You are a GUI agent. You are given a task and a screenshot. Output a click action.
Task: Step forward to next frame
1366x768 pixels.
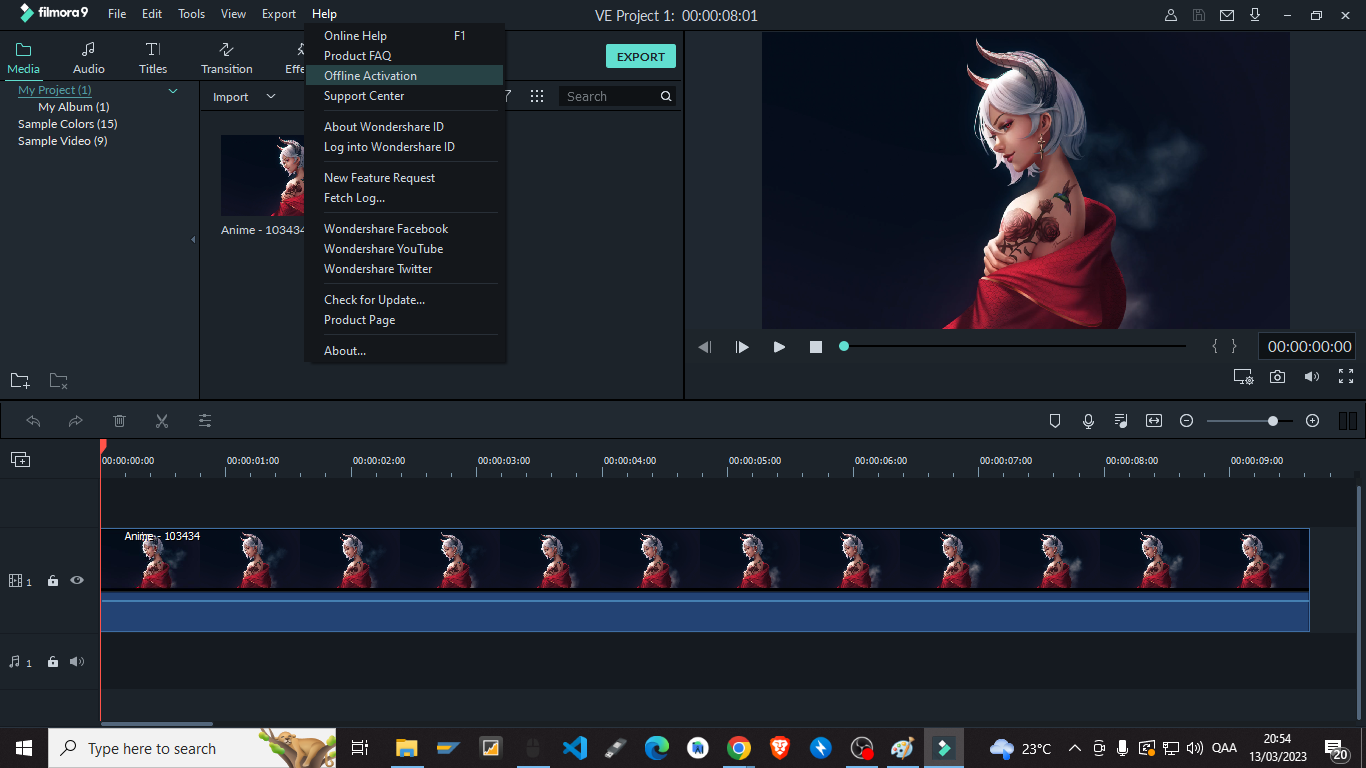[742, 347]
